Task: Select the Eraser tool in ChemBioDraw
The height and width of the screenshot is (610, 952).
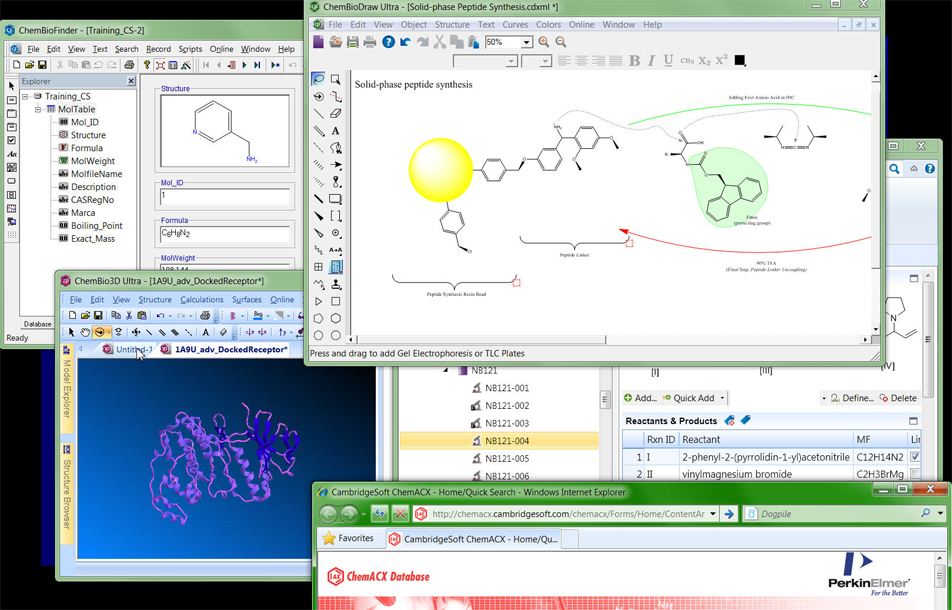Action: pos(336,114)
